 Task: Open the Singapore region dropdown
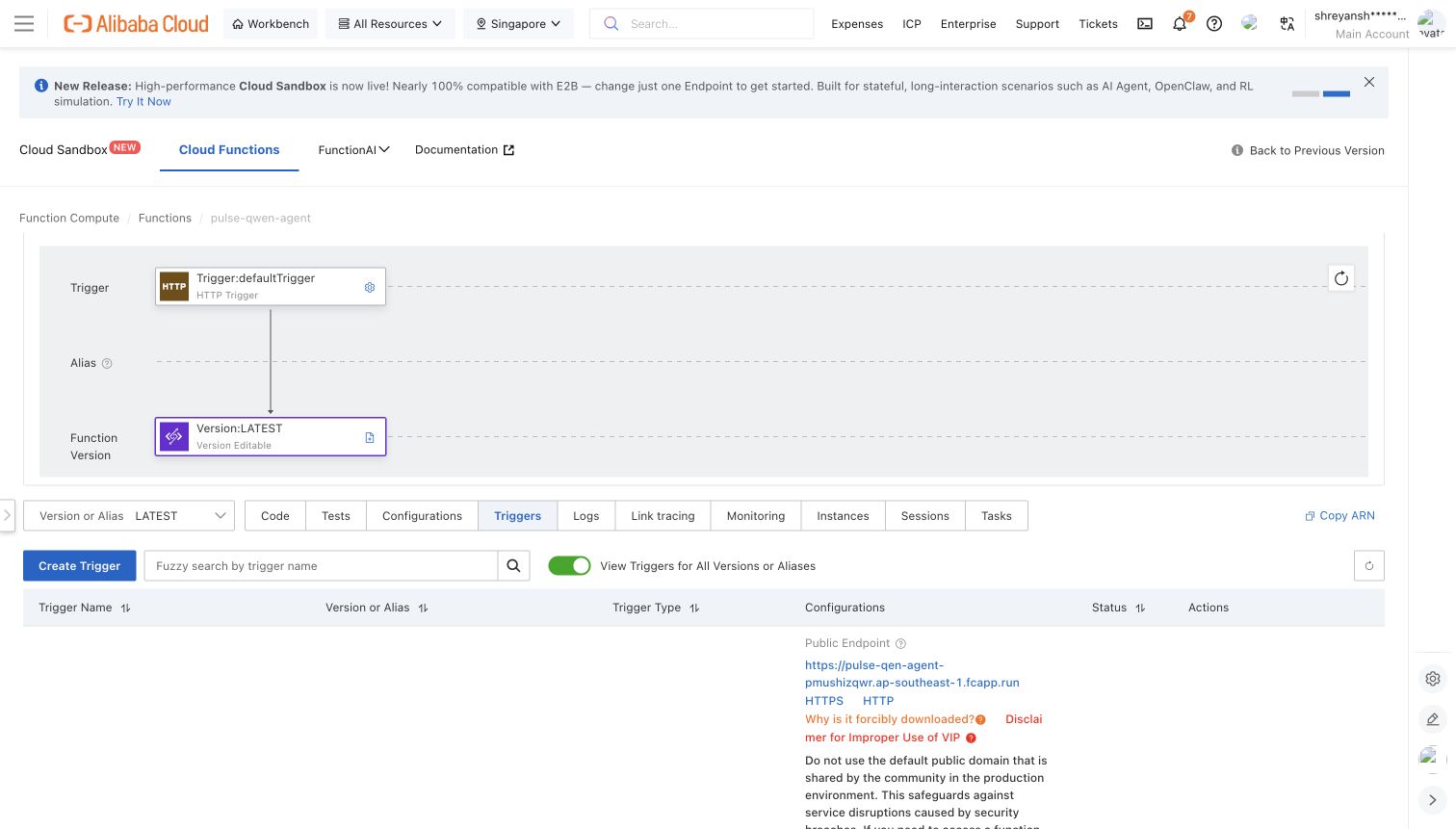pyautogui.click(x=518, y=24)
